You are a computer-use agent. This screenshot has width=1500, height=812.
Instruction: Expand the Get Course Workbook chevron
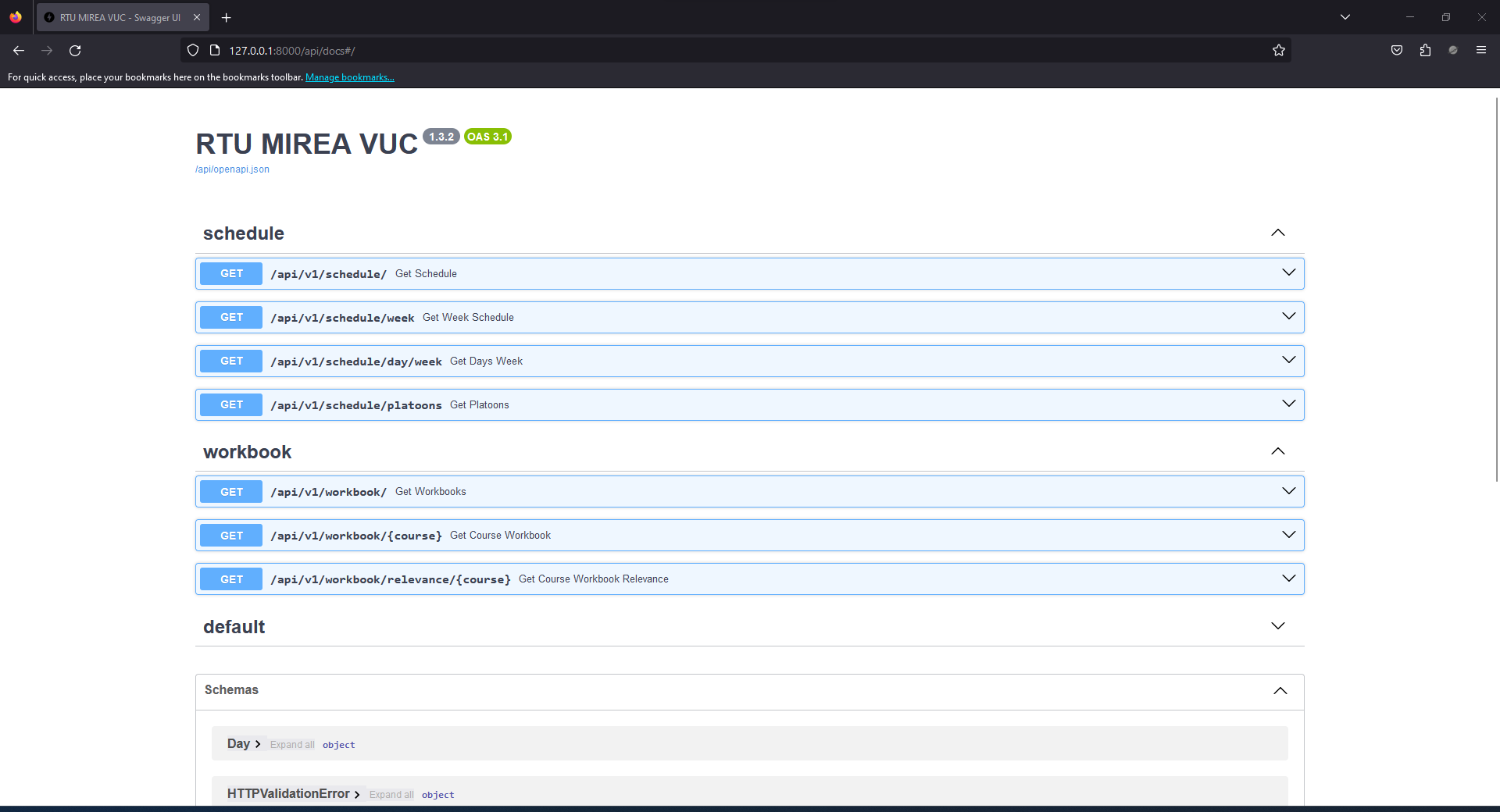click(1289, 535)
